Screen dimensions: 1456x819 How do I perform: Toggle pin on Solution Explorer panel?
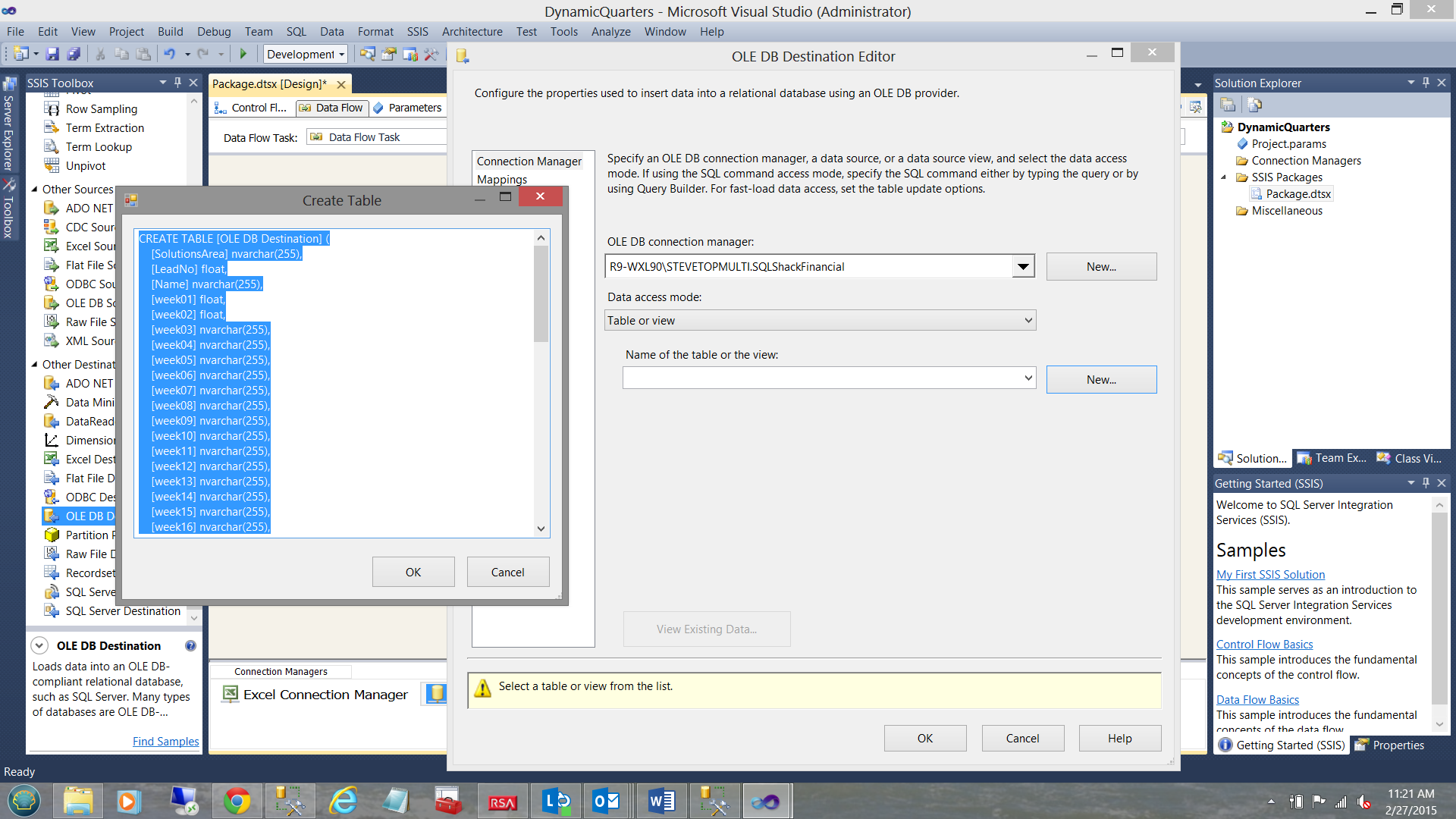1426,82
